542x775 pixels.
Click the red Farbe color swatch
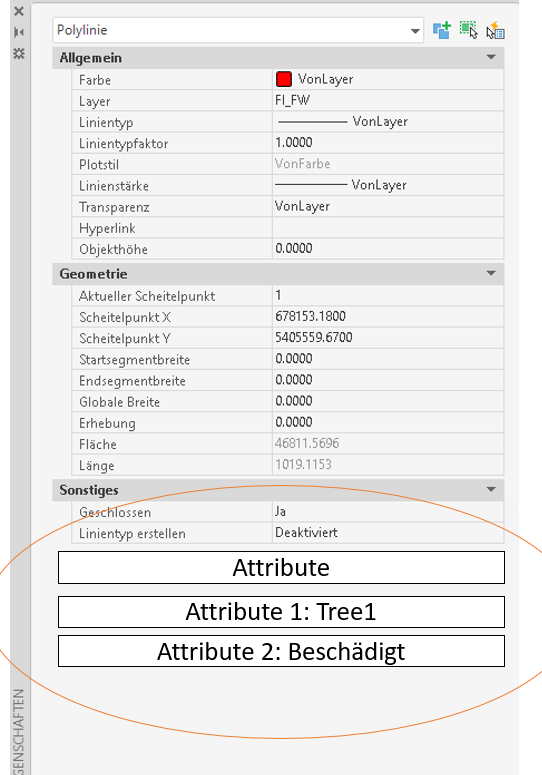click(x=284, y=79)
